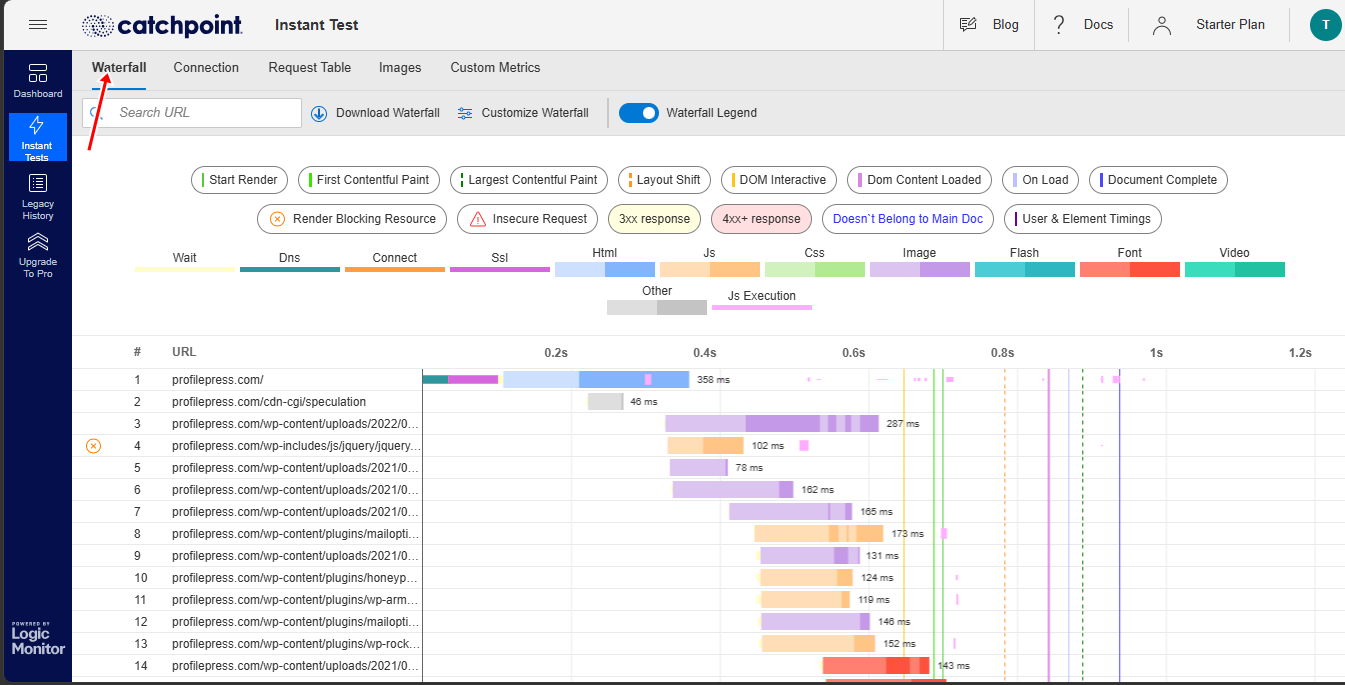Click the Catchpoint logo
This screenshot has width=1345, height=685.
[163, 25]
